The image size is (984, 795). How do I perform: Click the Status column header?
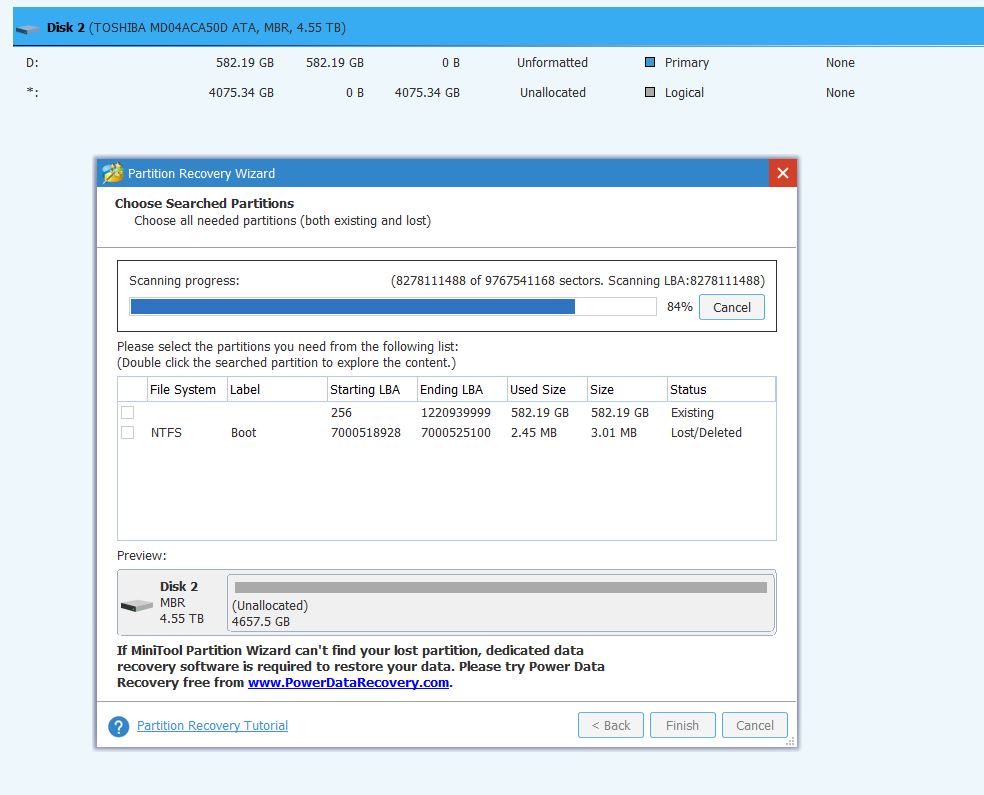721,389
